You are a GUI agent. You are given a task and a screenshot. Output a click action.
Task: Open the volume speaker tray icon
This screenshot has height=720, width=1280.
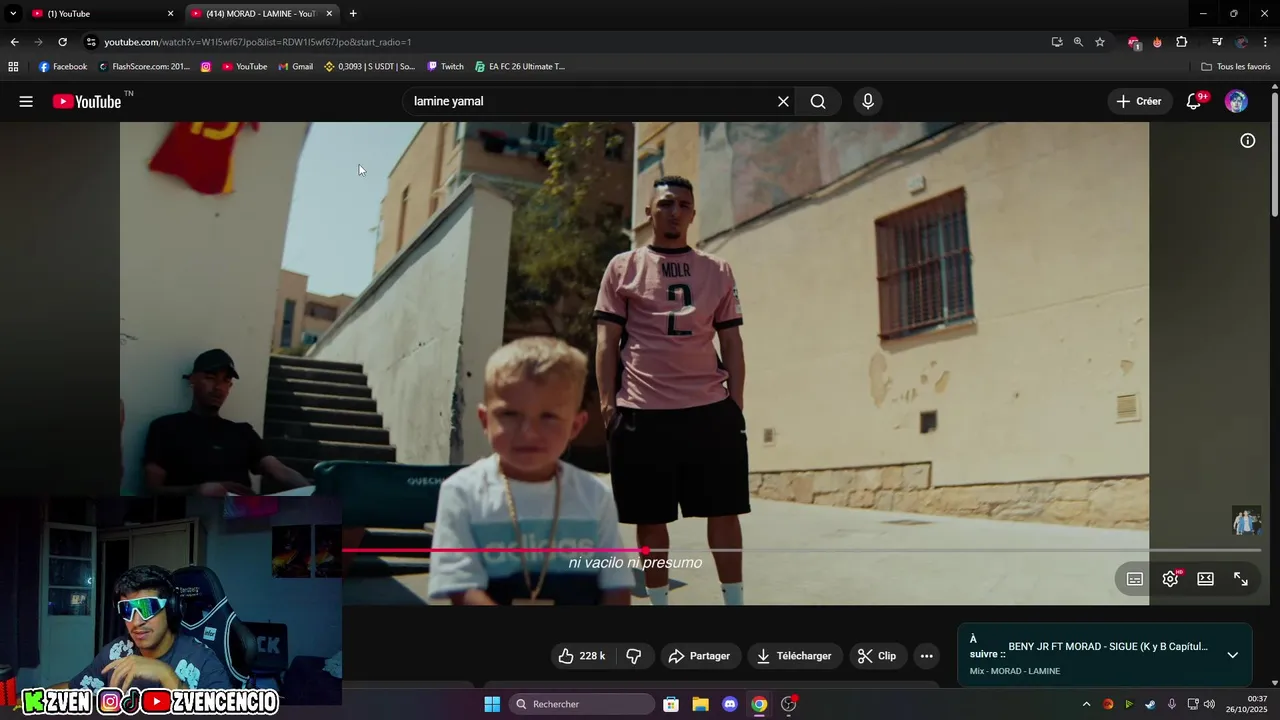click(1209, 704)
